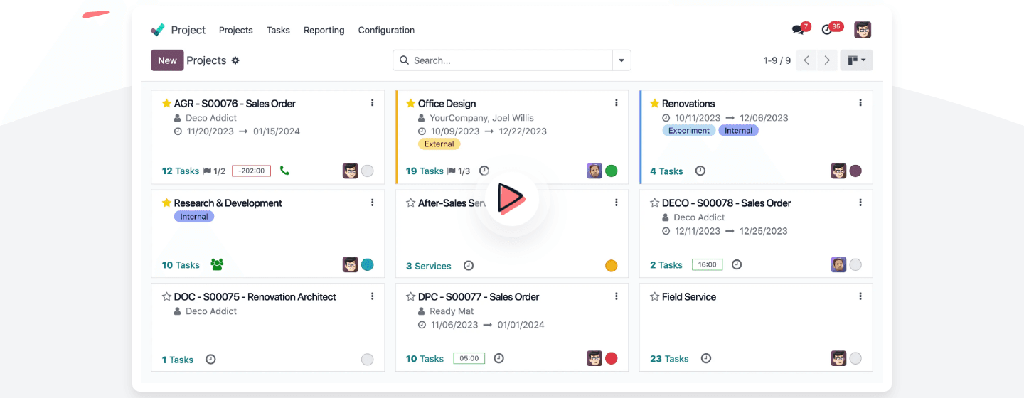Click clock activity icon on Field Service
This screenshot has width=1024, height=398.
[x=705, y=358]
